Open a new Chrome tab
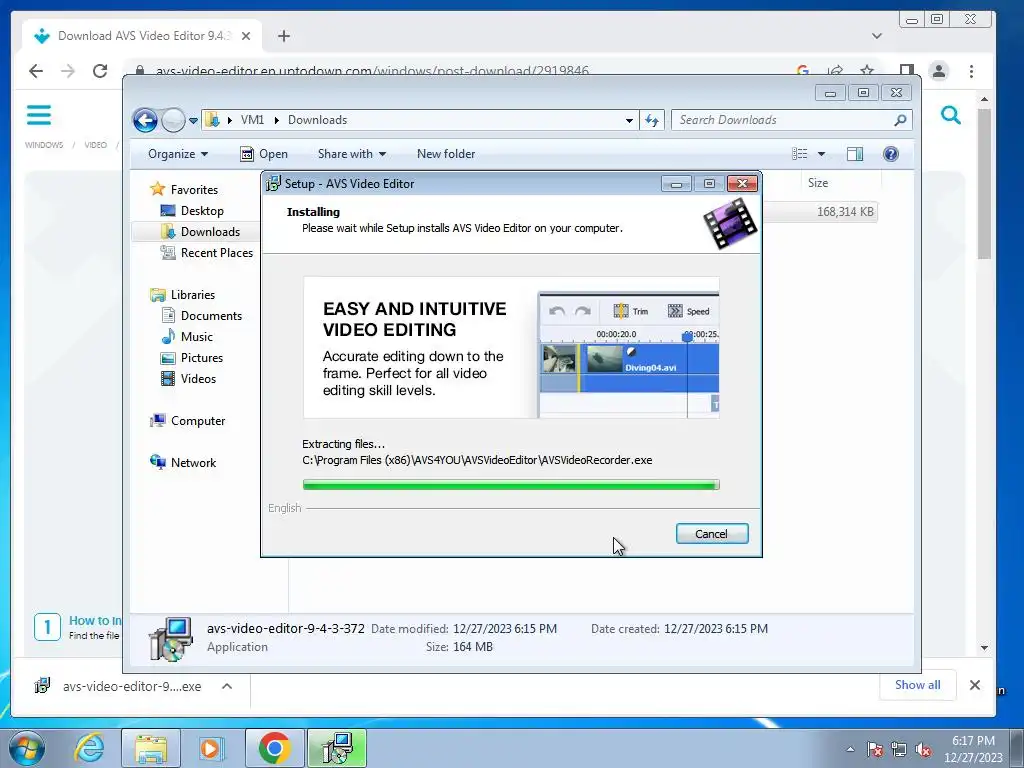The height and width of the screenshot is (768, 1024). 283,36
